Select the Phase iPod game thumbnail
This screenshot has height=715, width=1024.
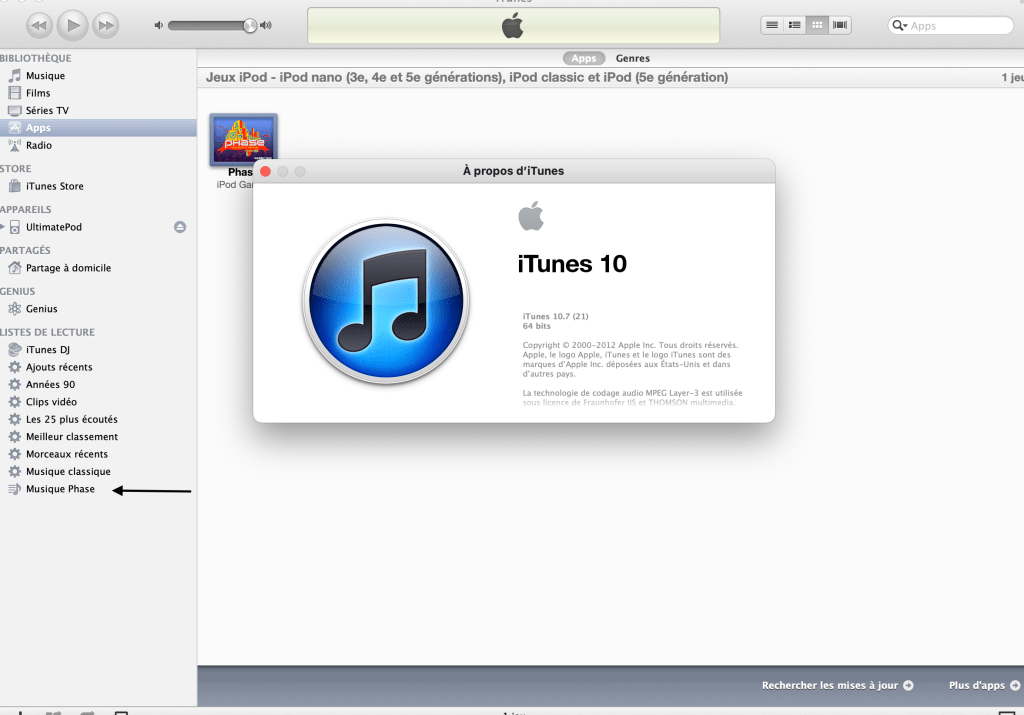pos(243,140)
